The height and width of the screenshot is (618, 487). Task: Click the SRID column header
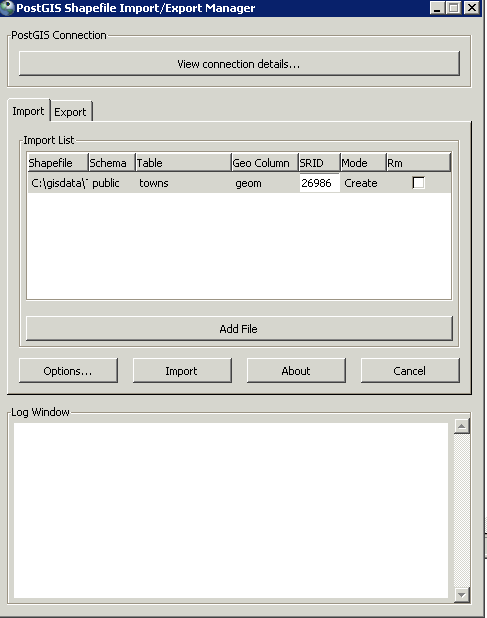319,162
